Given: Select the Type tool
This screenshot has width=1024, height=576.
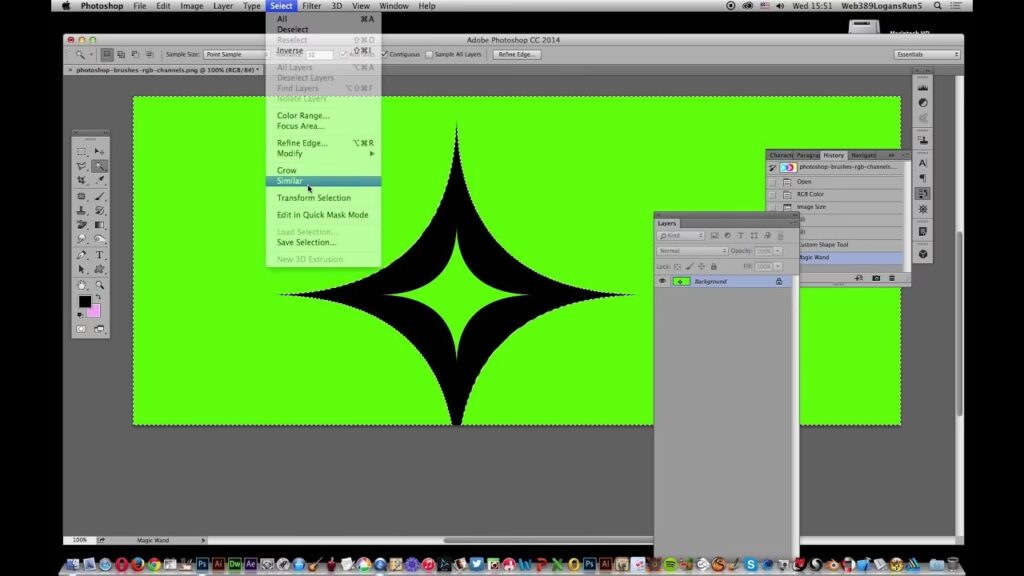Looking at the screenshot, I should [x=100, y=255].
